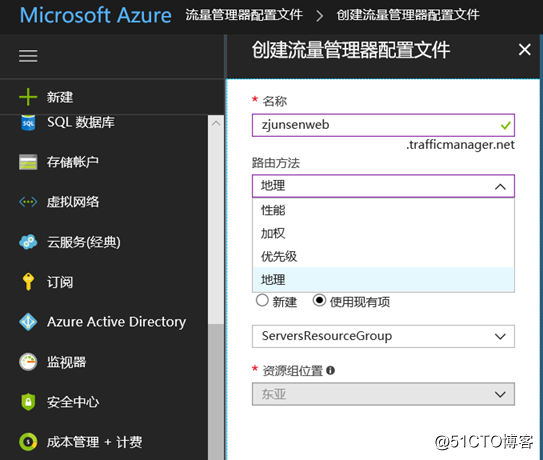
Task: Choose 加权 routing method option
Action: pos(383,233)
